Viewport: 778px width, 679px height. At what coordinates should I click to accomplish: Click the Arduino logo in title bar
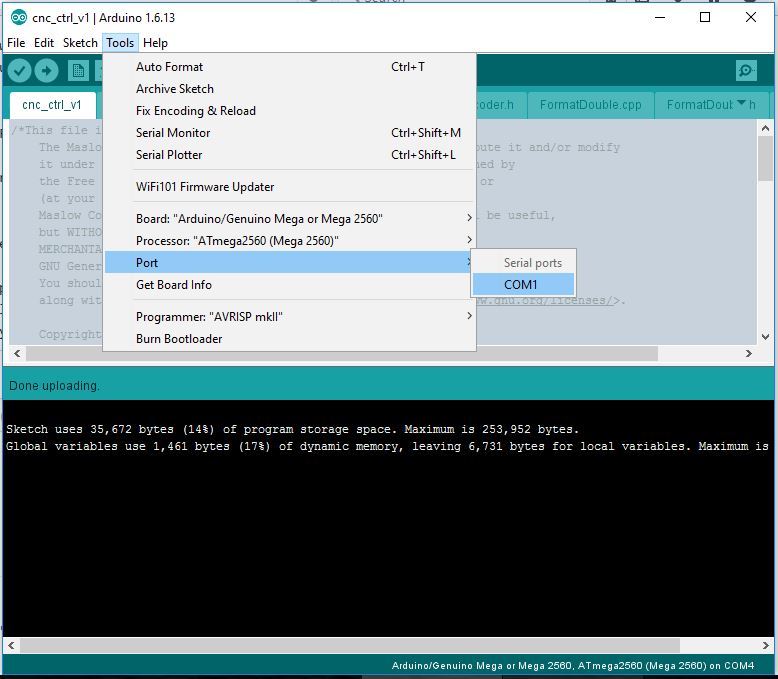coord(19,17)
